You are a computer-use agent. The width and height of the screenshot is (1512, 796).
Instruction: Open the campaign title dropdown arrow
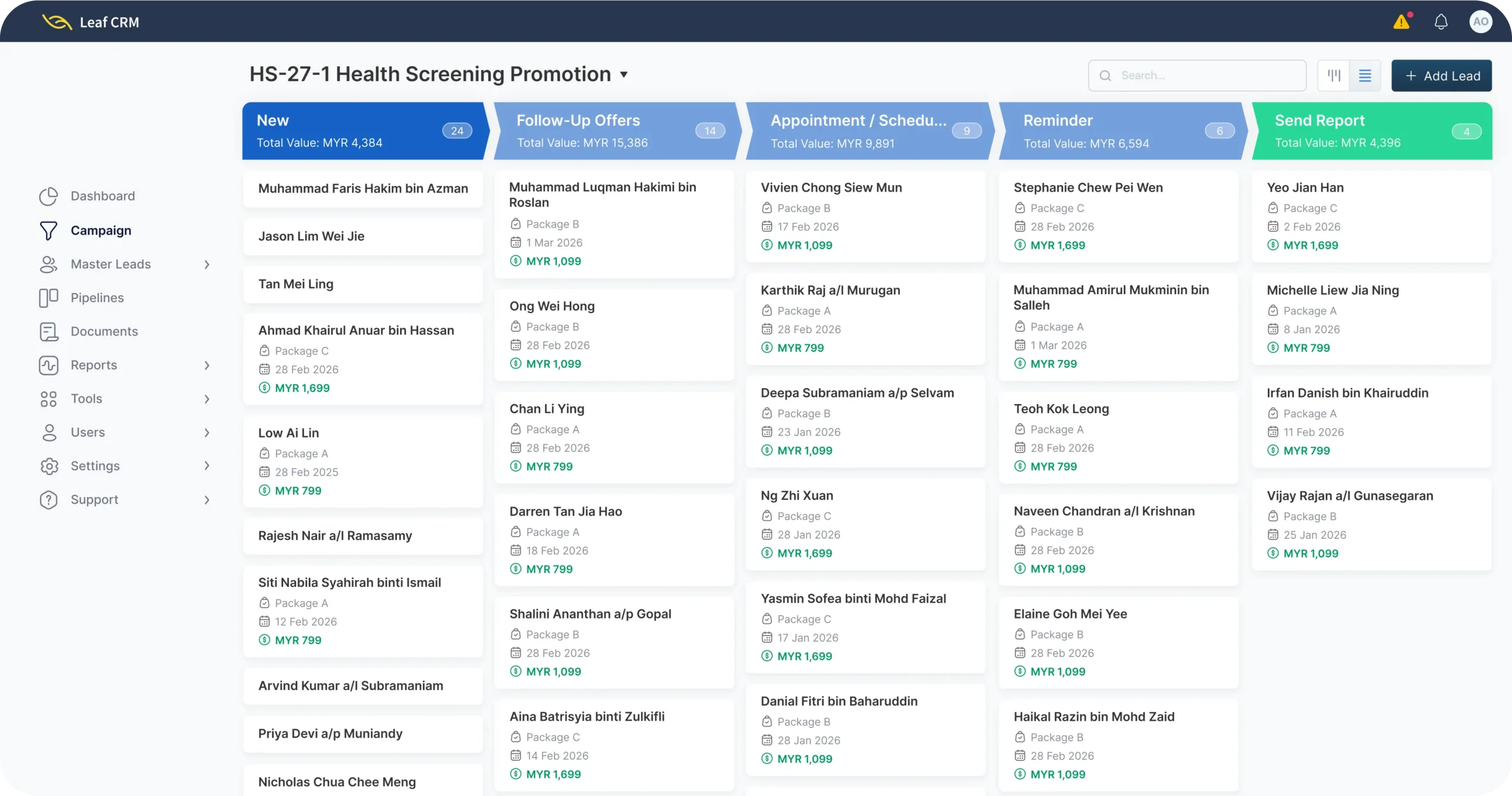coord(624,75)
